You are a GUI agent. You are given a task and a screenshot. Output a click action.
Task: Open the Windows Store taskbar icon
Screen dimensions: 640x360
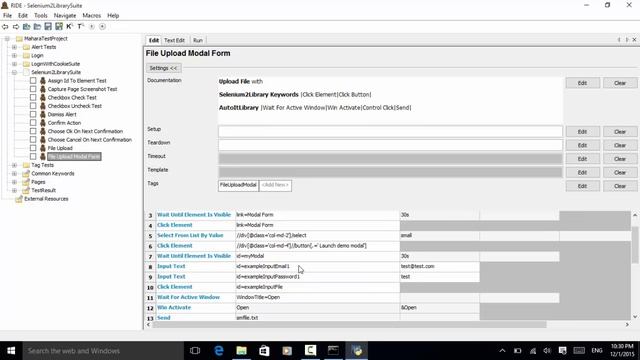[x=264, y=351]
